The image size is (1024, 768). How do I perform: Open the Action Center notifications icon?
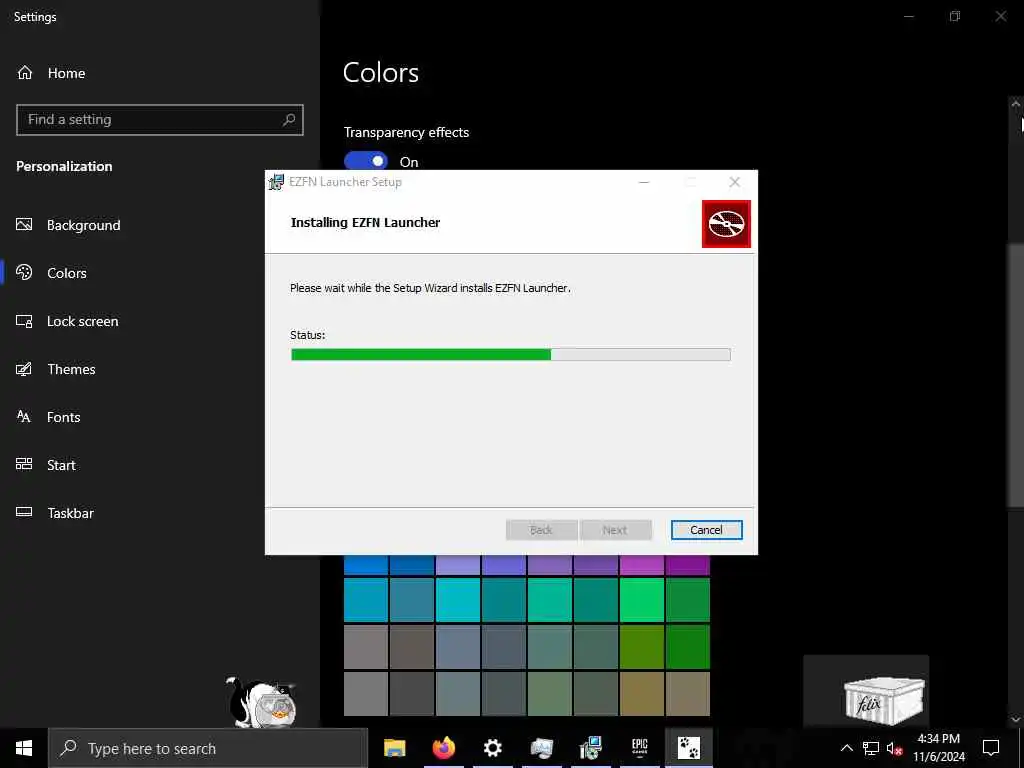click(991, 748)
